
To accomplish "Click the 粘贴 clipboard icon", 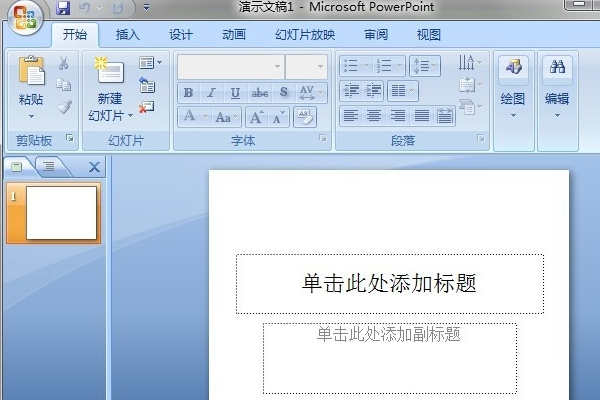I will 31,71.
